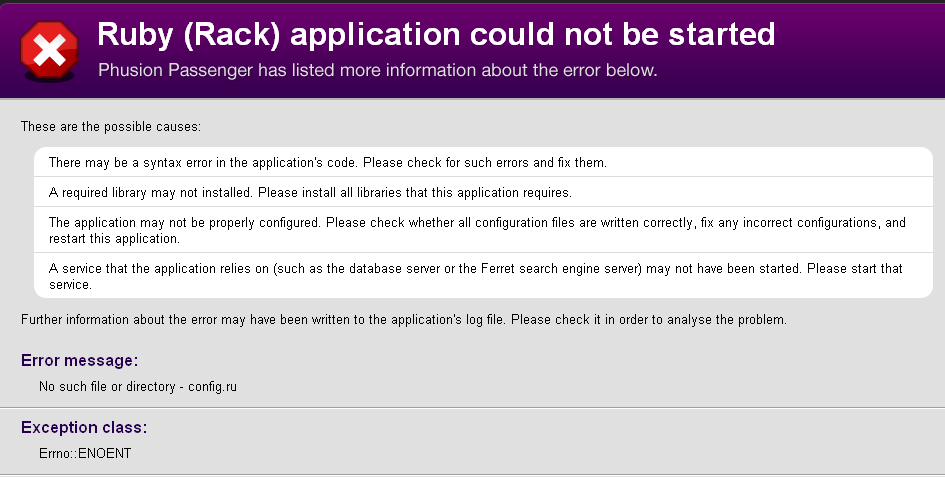Click the 'Error message:' heading

pyautogui.click(x=80, y=361)
